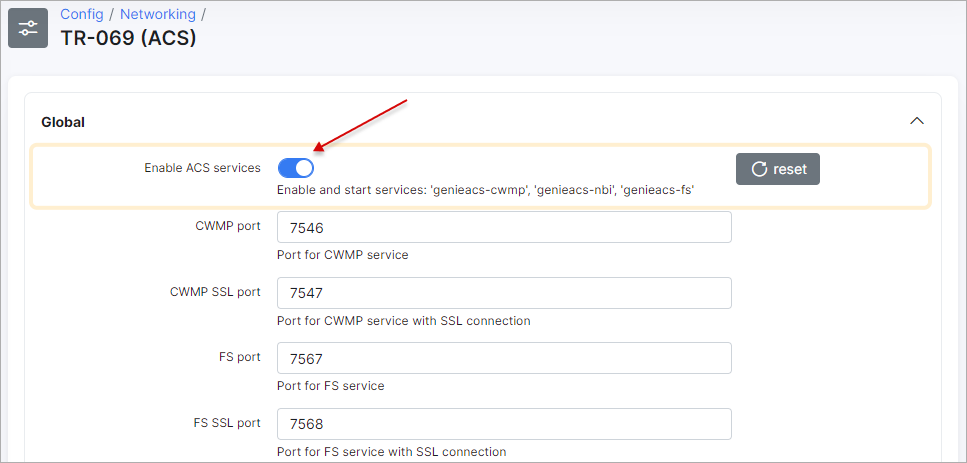Collapse the Global section with the chevron
Image resolution: width=967 pixels, height=463 pixels.
(917, 121)
